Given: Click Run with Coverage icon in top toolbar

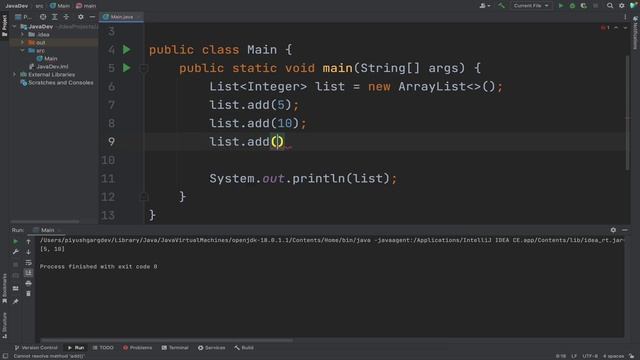Looking at the screenshot, I should [584, 6].
